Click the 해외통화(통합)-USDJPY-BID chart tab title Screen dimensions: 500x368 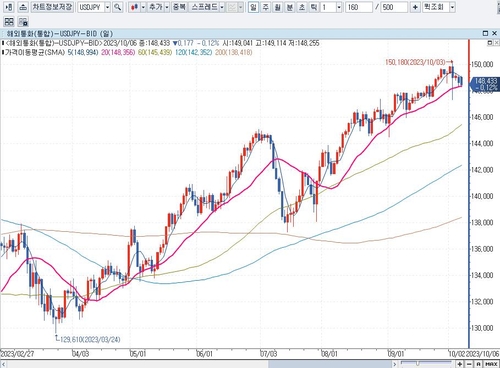(x=60, y=34)
